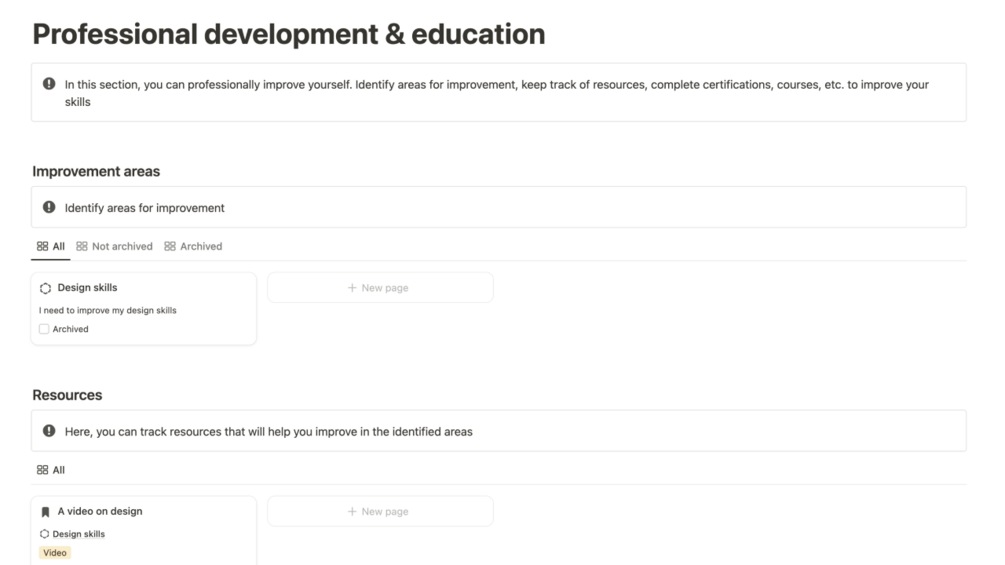Click the yellow Video tag
Image resolution: width=1005 pixels, height=565 pixels.
coord(55,553)
